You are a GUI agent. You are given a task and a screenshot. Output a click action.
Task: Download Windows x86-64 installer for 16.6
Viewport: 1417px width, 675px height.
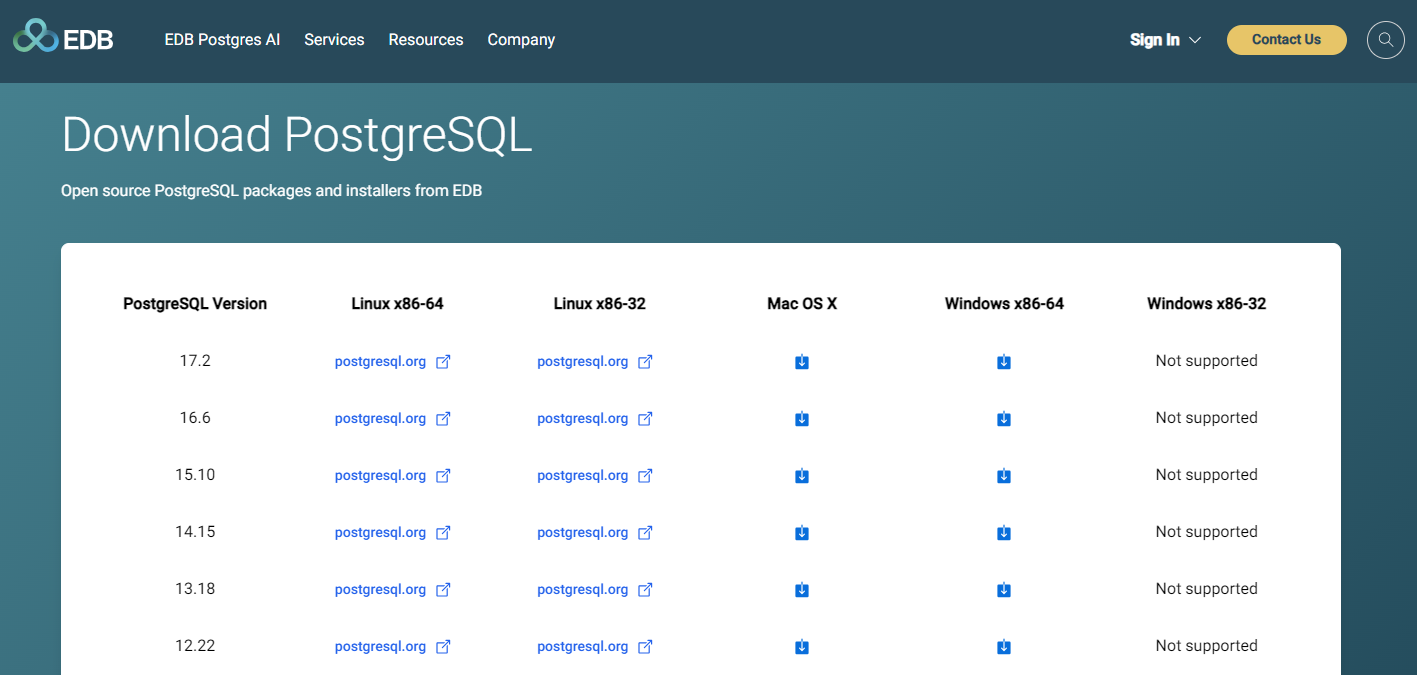[x=1004, y=419]
